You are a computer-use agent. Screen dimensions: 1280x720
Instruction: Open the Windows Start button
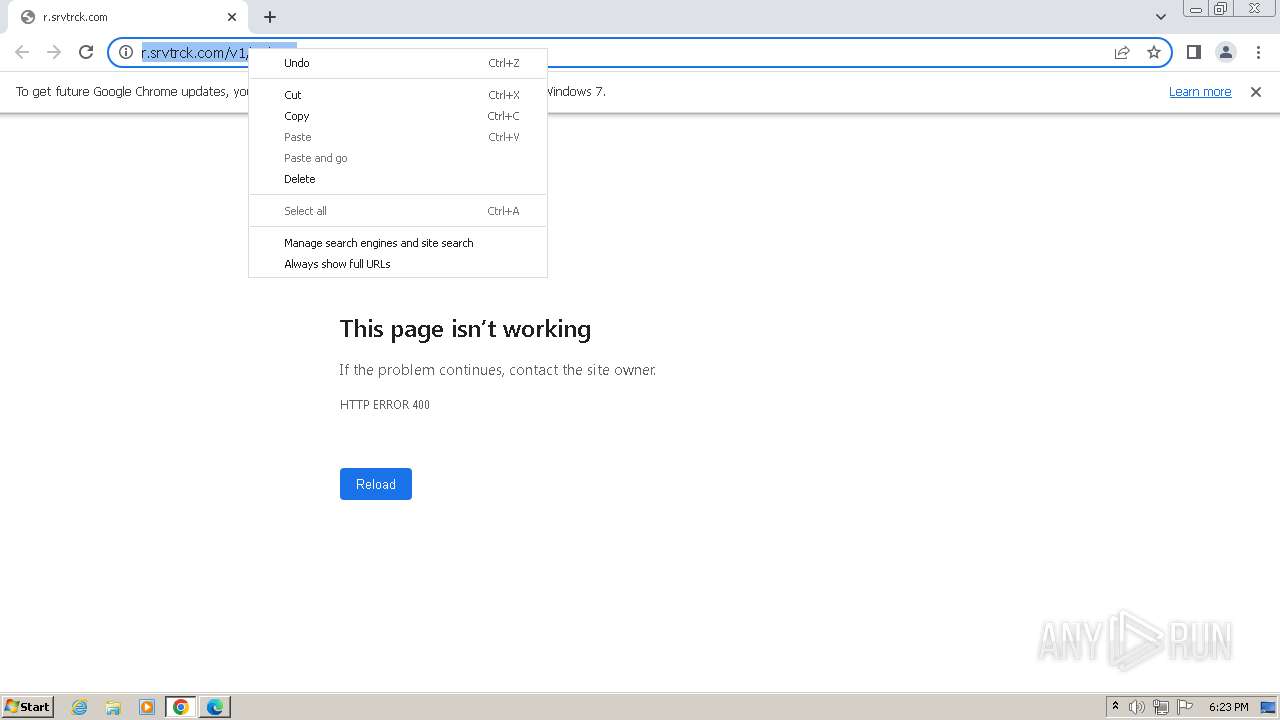[28, 707]
